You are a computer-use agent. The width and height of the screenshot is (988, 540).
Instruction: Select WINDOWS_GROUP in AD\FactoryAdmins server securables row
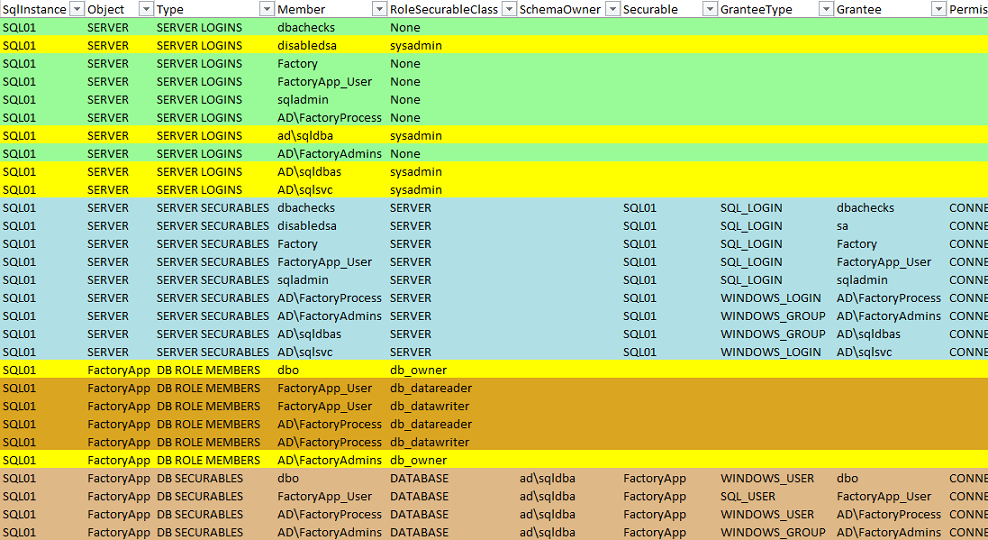click(x=773, y=316)
